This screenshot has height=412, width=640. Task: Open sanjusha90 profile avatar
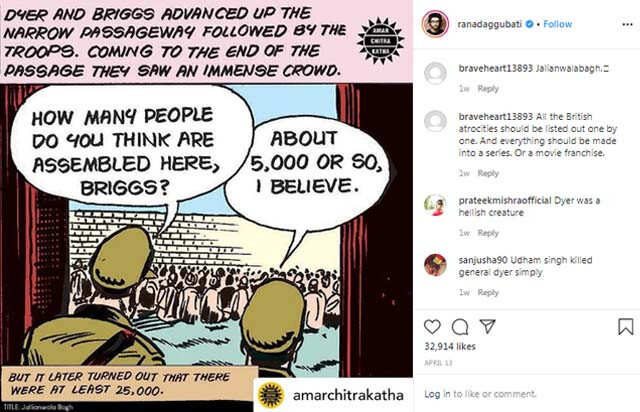coord(436,265)
